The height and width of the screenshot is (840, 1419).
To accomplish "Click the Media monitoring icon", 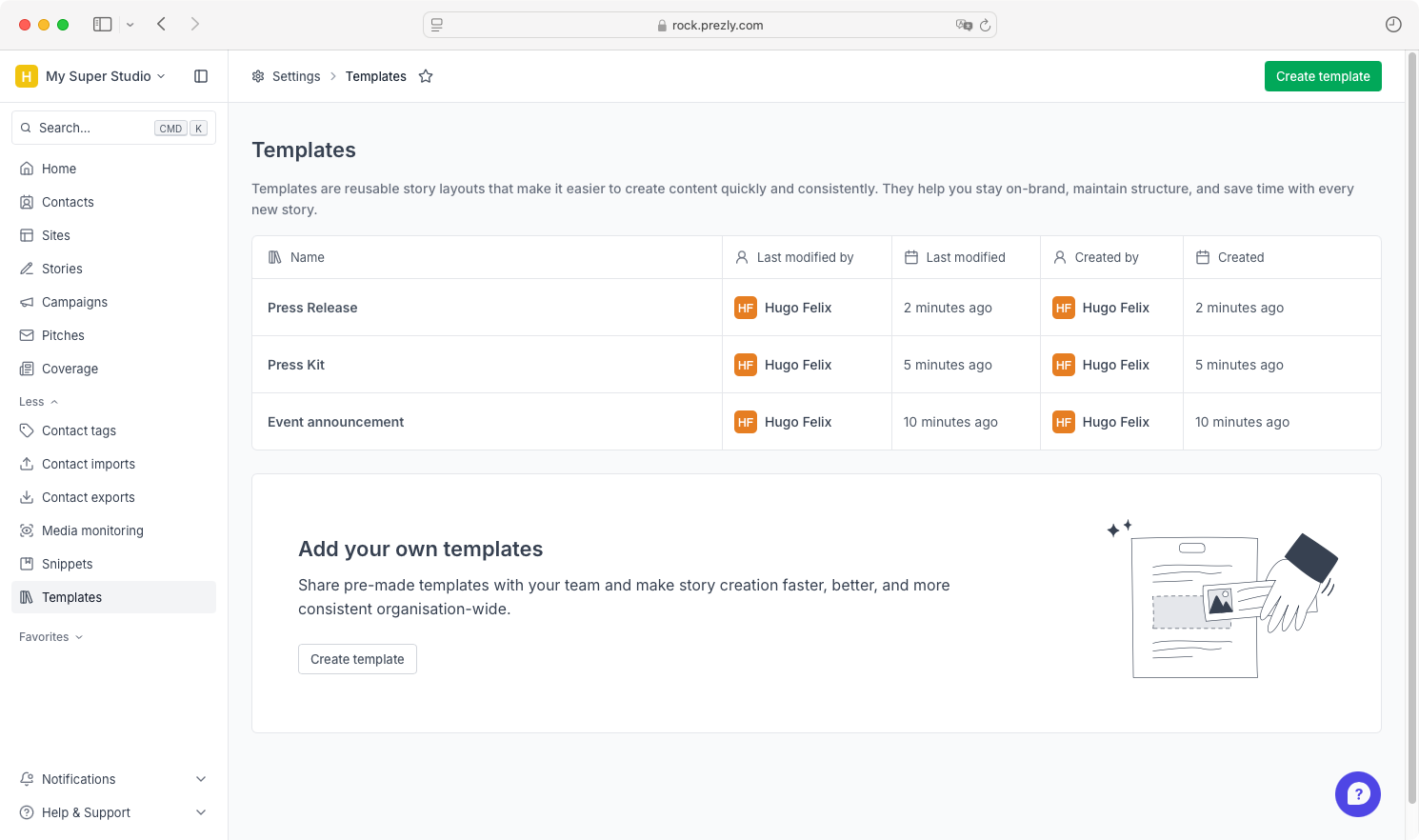I will coord(27,530).
